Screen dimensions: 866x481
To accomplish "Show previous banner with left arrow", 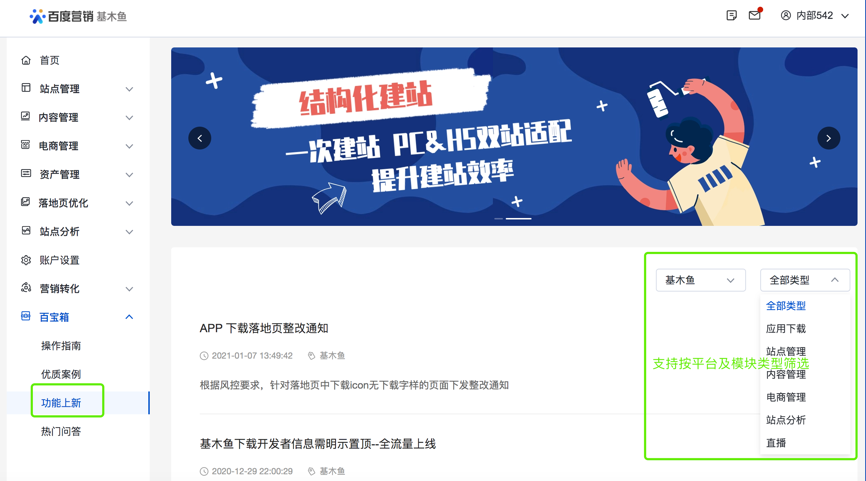I will pyautogui.click(x=200, y=138).
